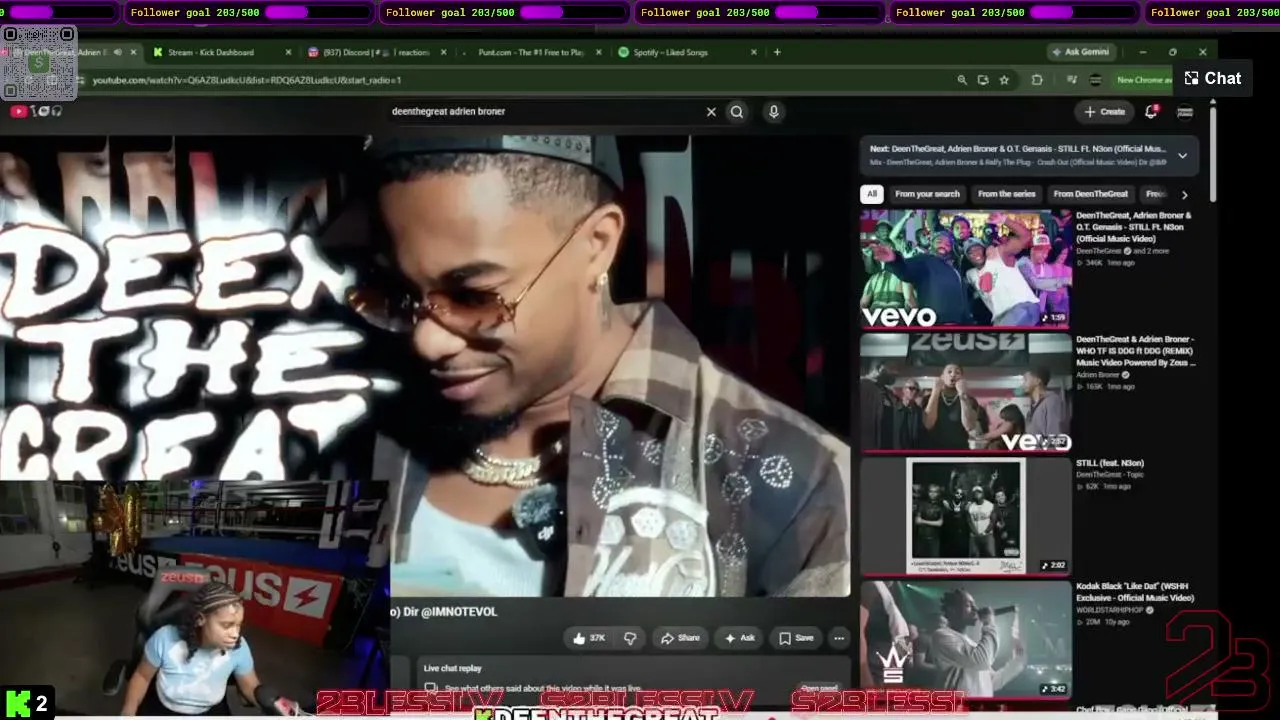Open the YouTube account avatar menu
Screen dimensions: 1280x720
[1185, 112]
